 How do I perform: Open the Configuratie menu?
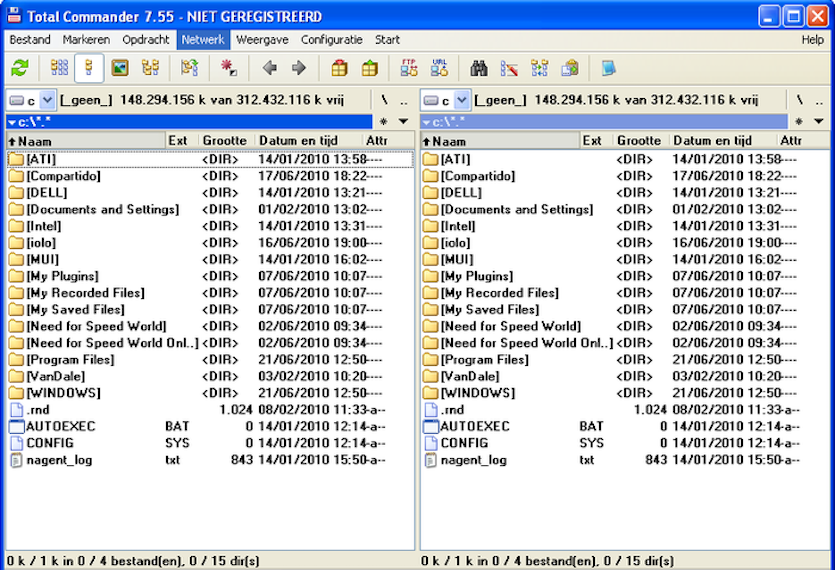coord(331,40)
